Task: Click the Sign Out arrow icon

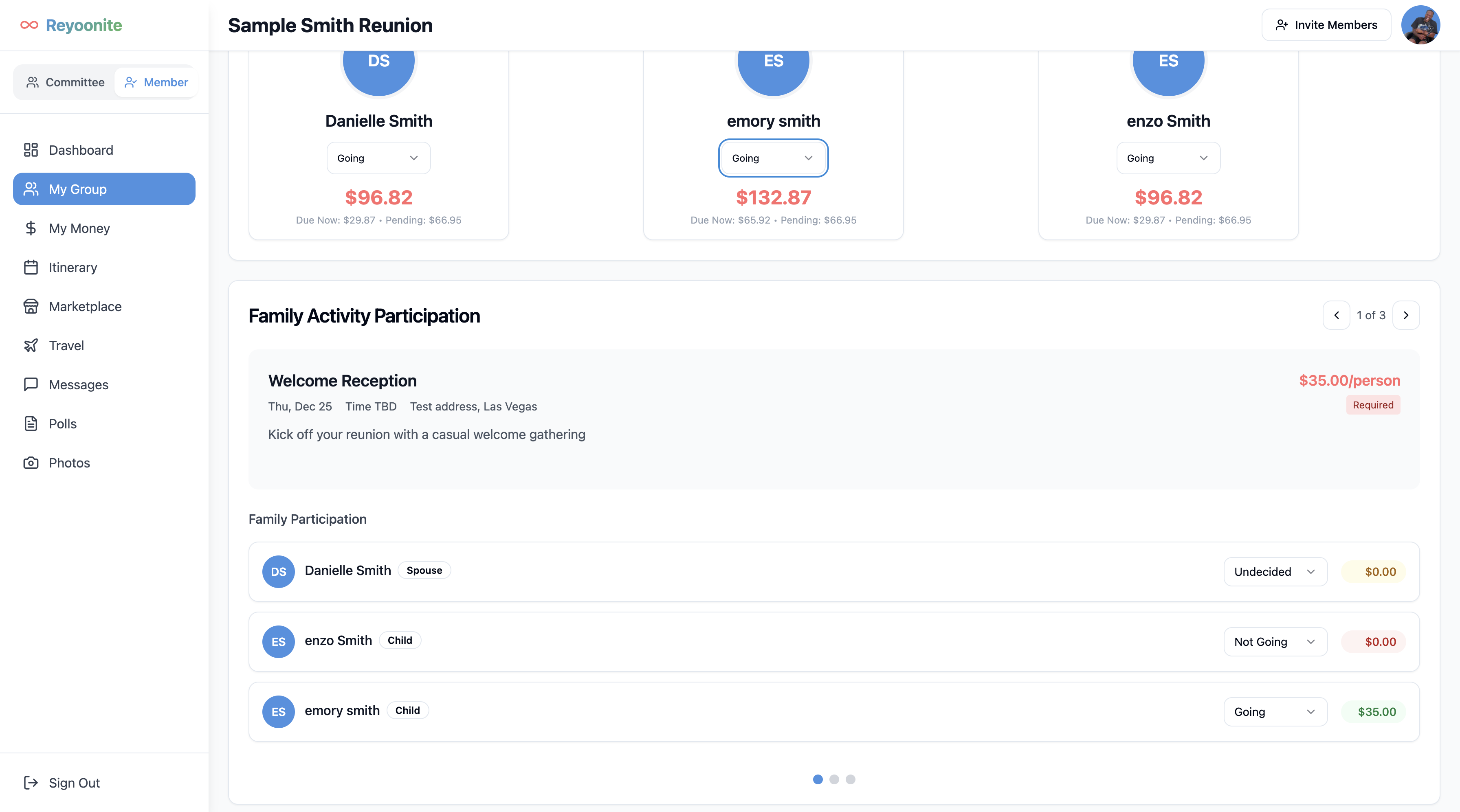Action: [x=31, y=783]
